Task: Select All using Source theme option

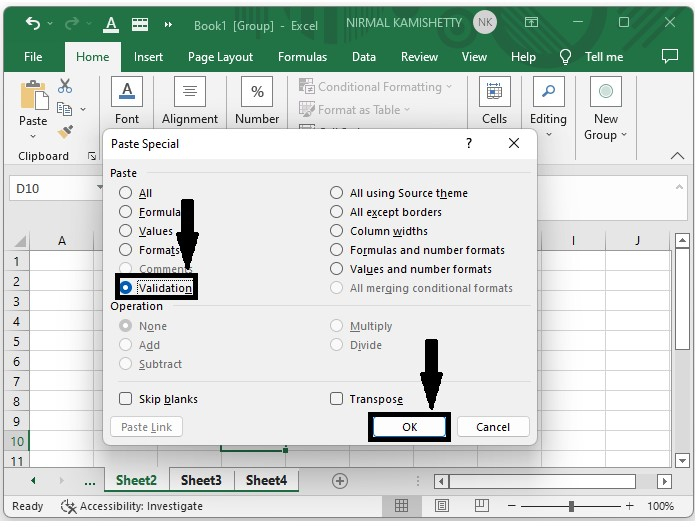Action: pos(336,193)
